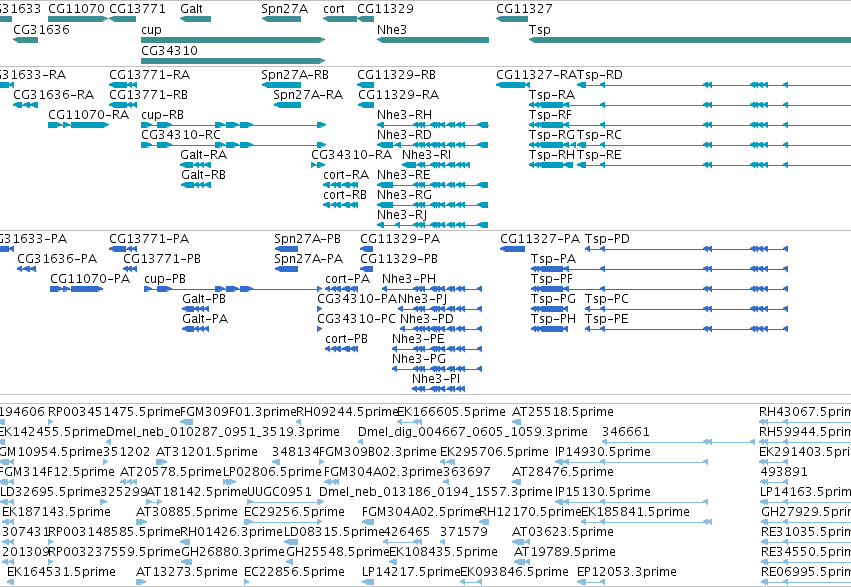This screenshot has width=851, height=587.
Task: Click the cup-PB protein feature
Action: tap(233, 289)
